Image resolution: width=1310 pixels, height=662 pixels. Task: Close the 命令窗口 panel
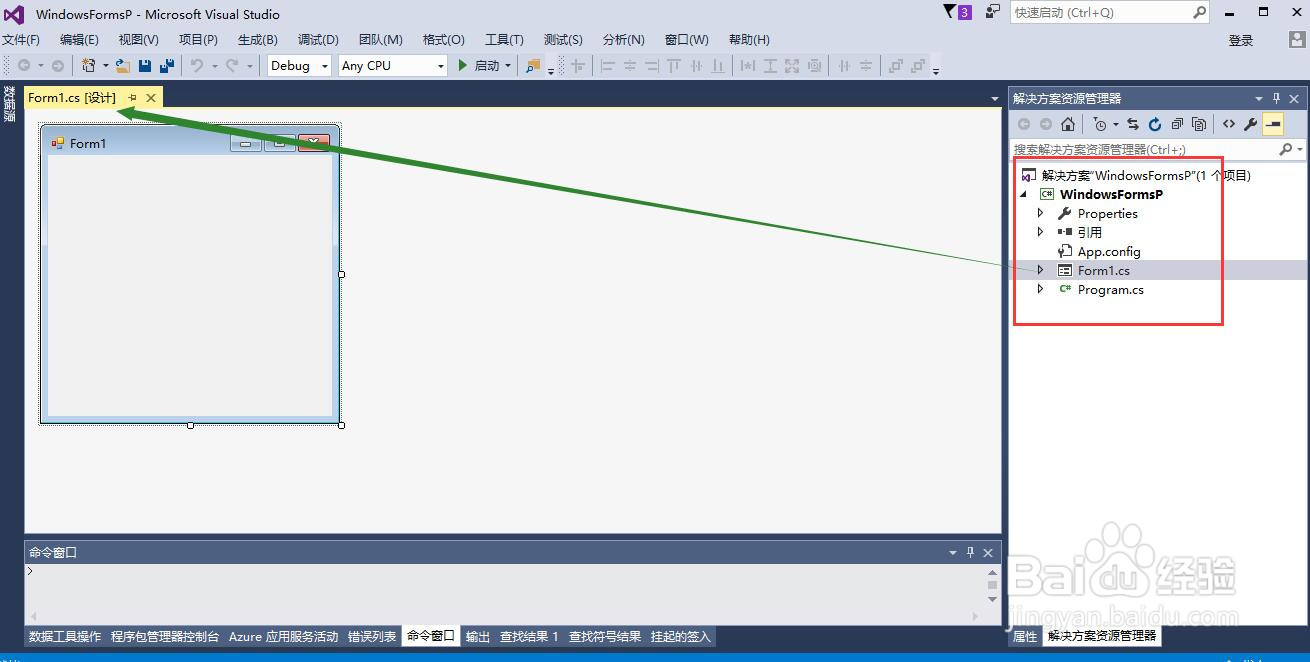click(988, 553)
